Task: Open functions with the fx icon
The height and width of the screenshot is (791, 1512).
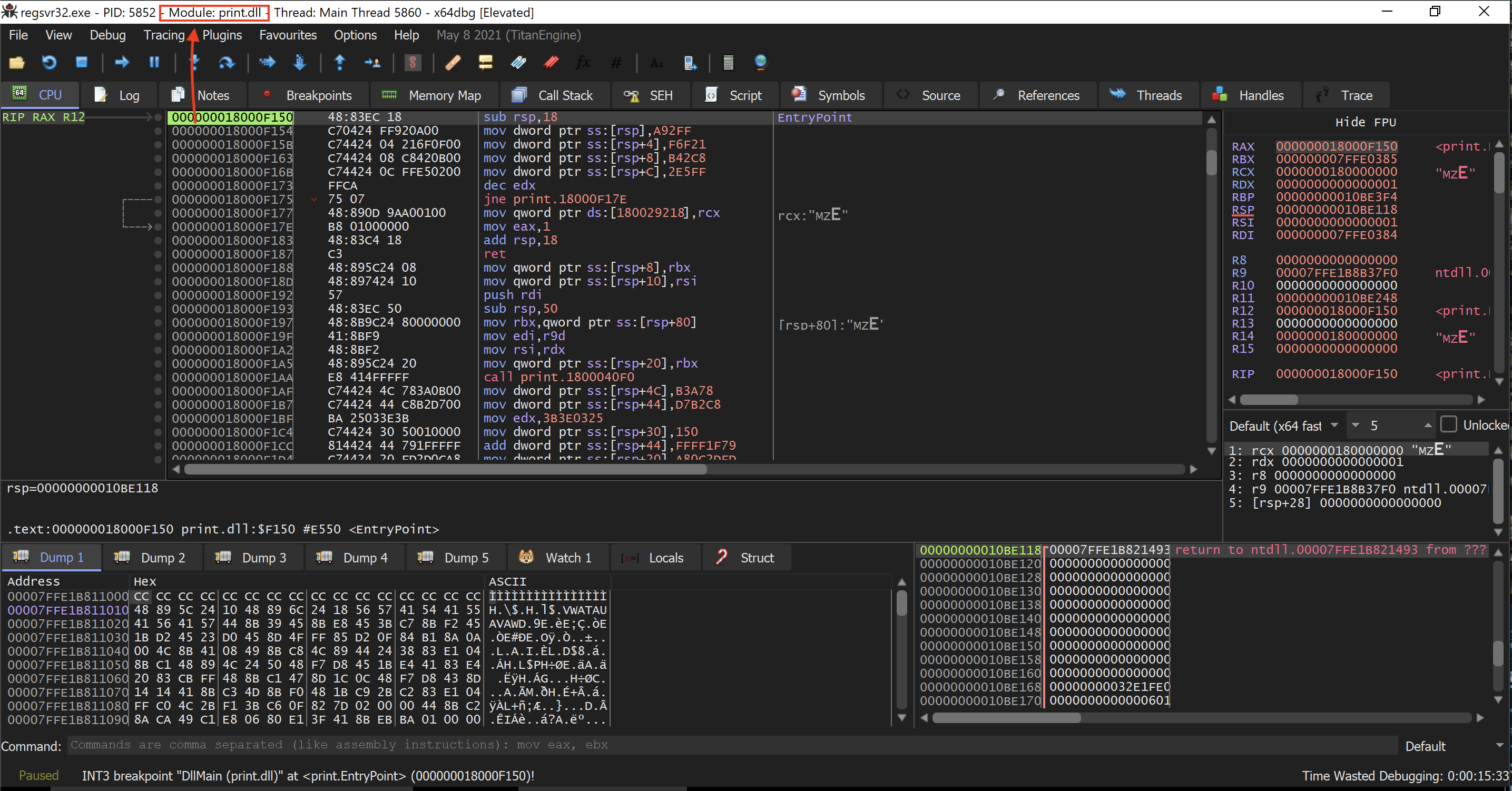Action: [x=583, y=63]
